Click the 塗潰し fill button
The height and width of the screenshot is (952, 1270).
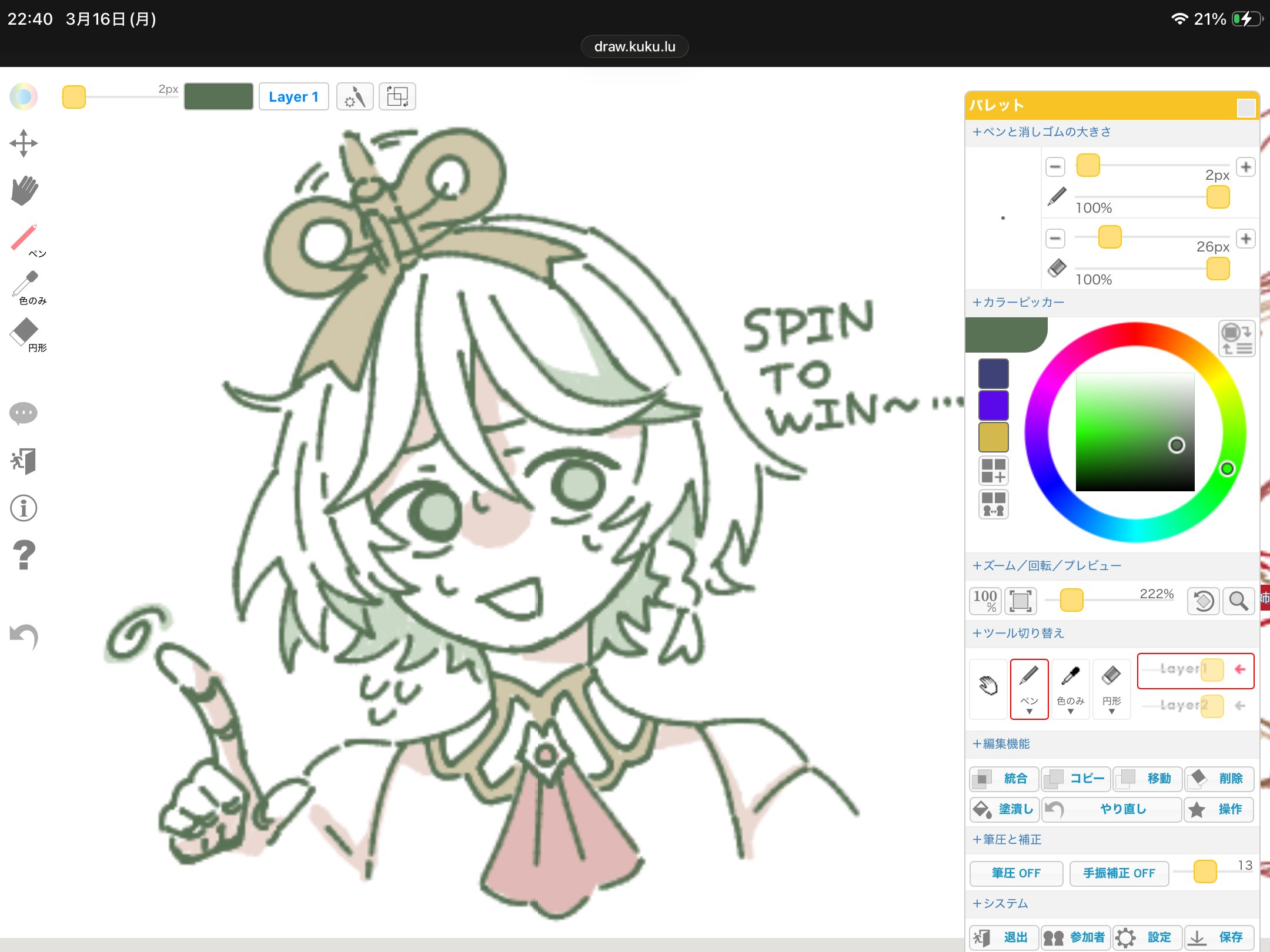[1004, 809]
